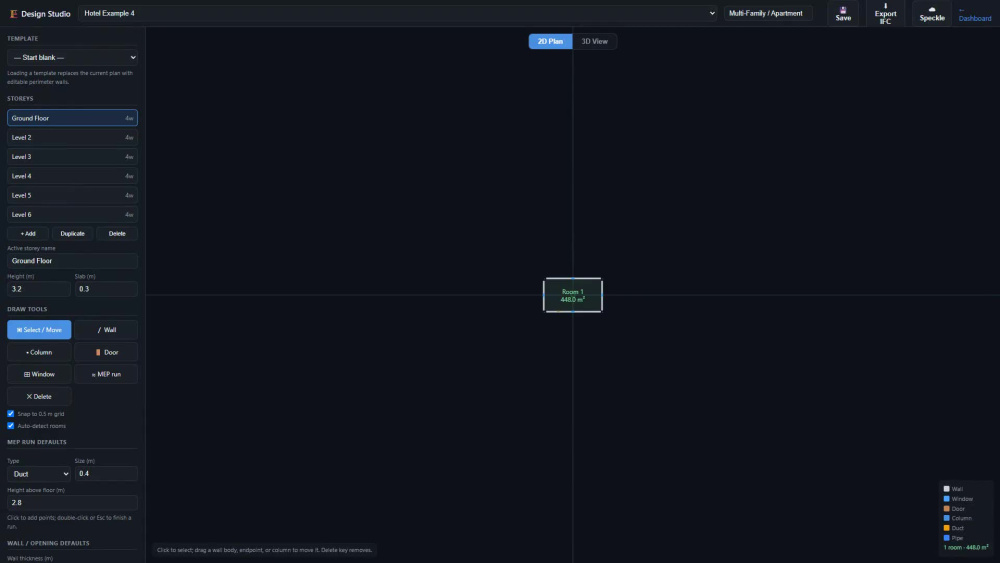Activate the Select / Move tool
Image resolution: width=1000 pixels, height=563 pixels.
pyautogui.click(x=39, y=330)
